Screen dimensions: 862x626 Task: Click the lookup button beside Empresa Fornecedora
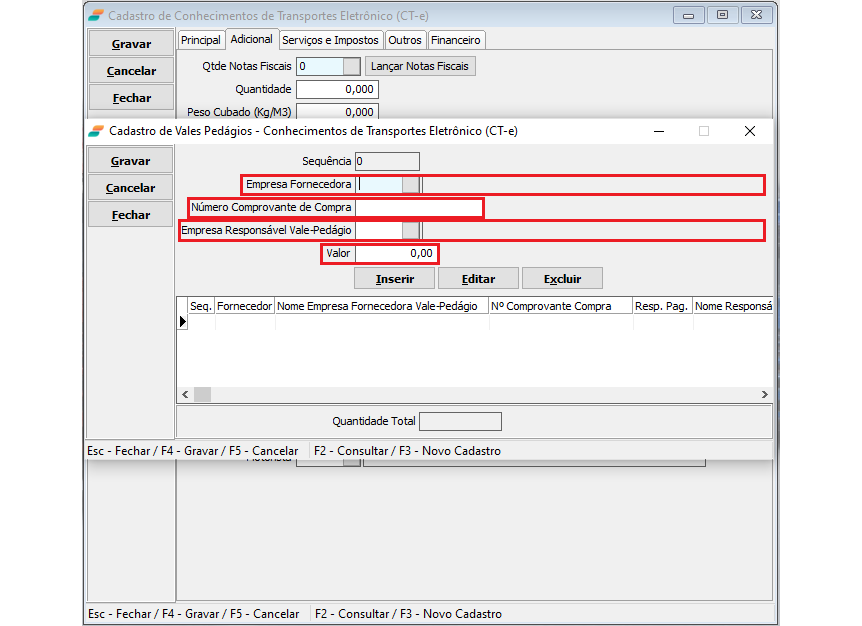[x=410, y=185]
